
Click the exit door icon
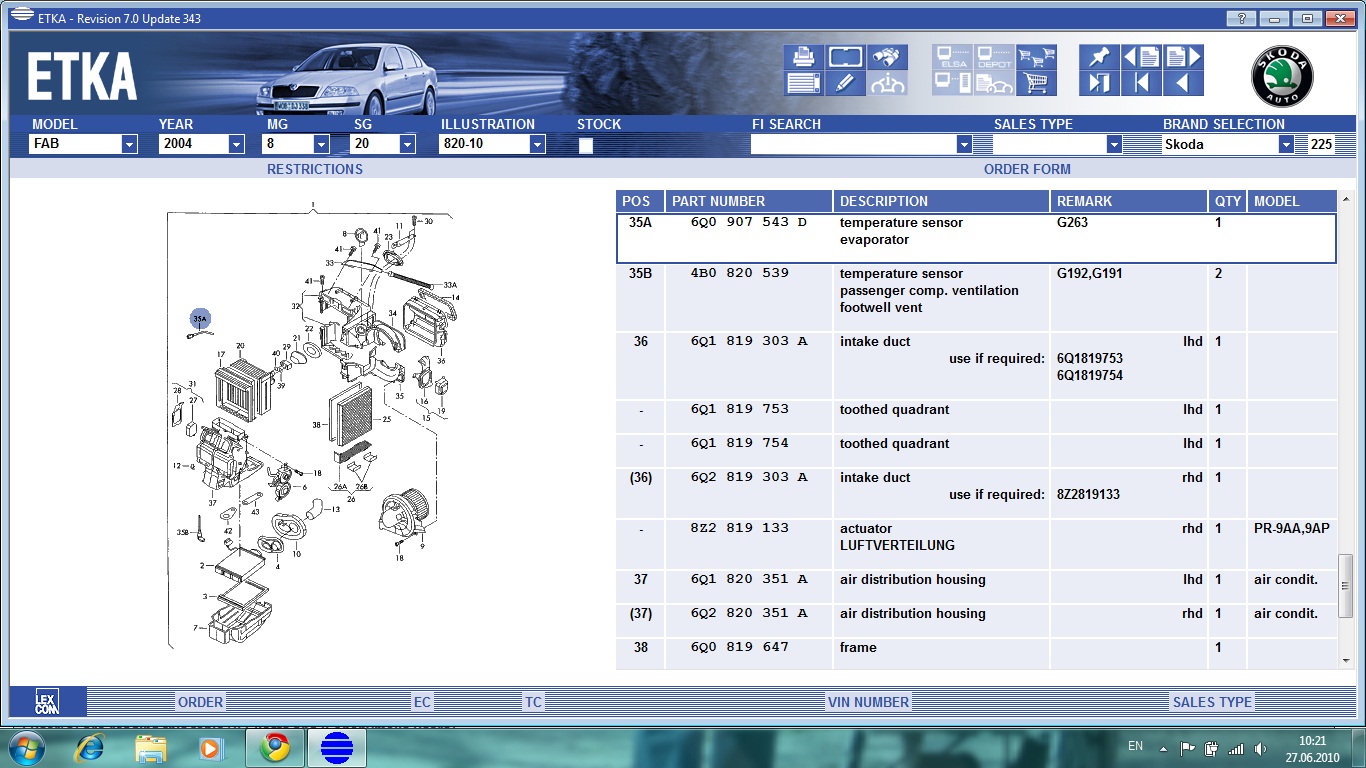tap(1099, 84)
